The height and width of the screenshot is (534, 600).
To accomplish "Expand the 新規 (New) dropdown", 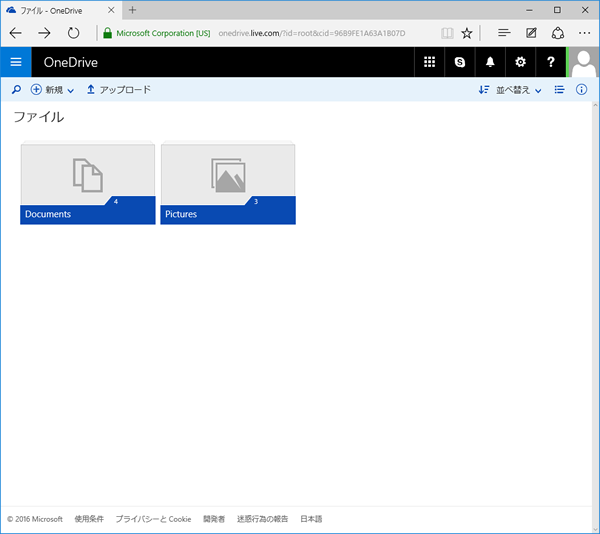I will [x=52, y=90].
